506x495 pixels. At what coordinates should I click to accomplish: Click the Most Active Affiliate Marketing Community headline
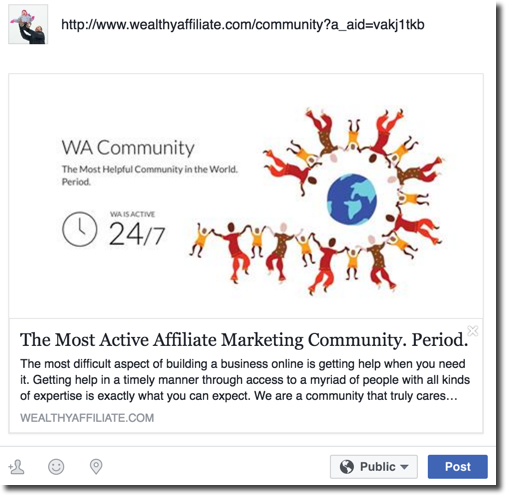coord(244,340)
